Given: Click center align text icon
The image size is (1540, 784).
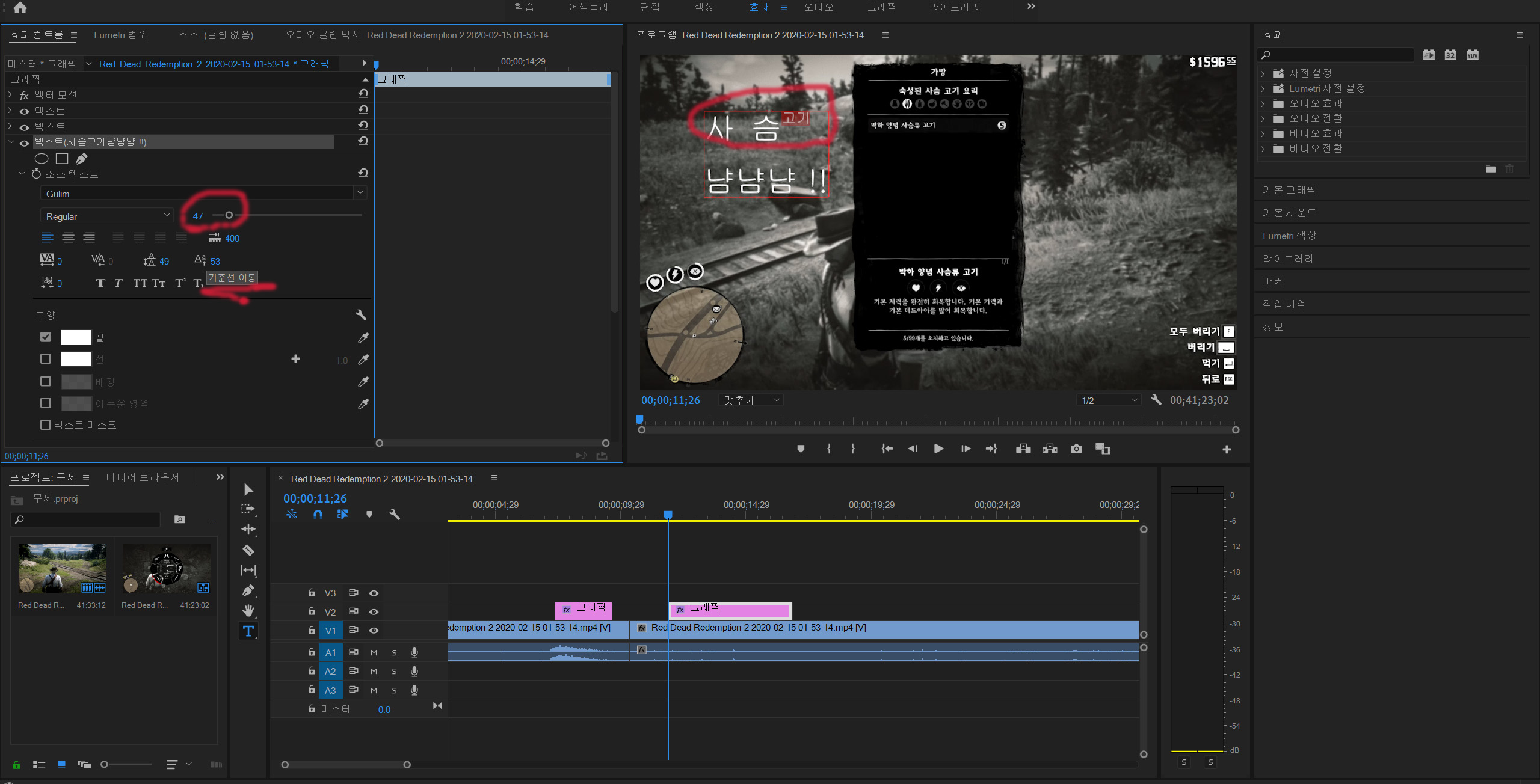Looking at the screenshot, I should click(68, 238).
